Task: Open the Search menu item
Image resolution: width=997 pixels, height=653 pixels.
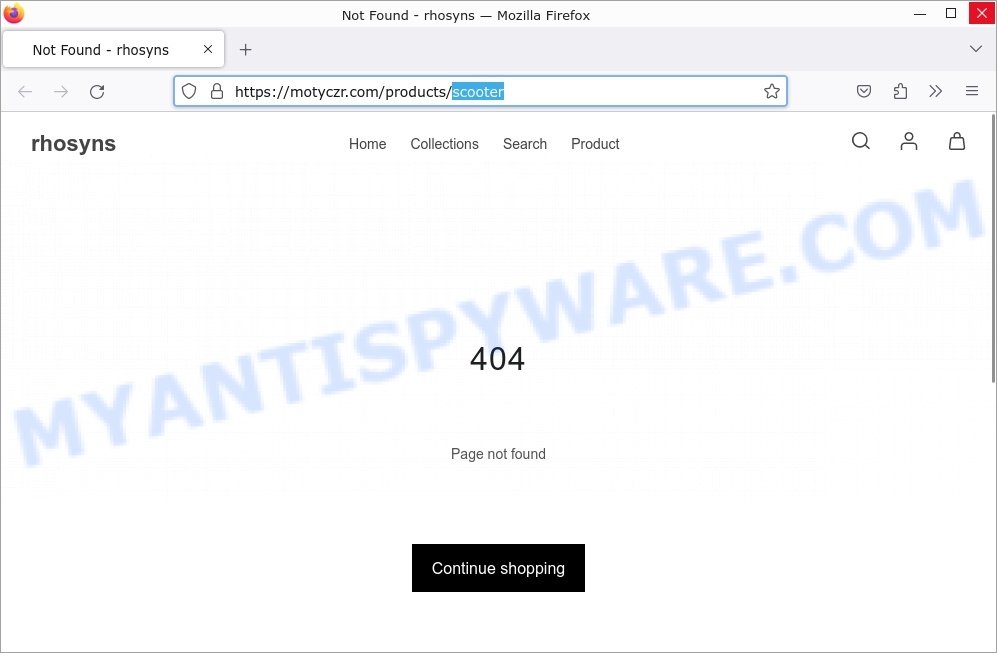Action: tap(525, 144)
